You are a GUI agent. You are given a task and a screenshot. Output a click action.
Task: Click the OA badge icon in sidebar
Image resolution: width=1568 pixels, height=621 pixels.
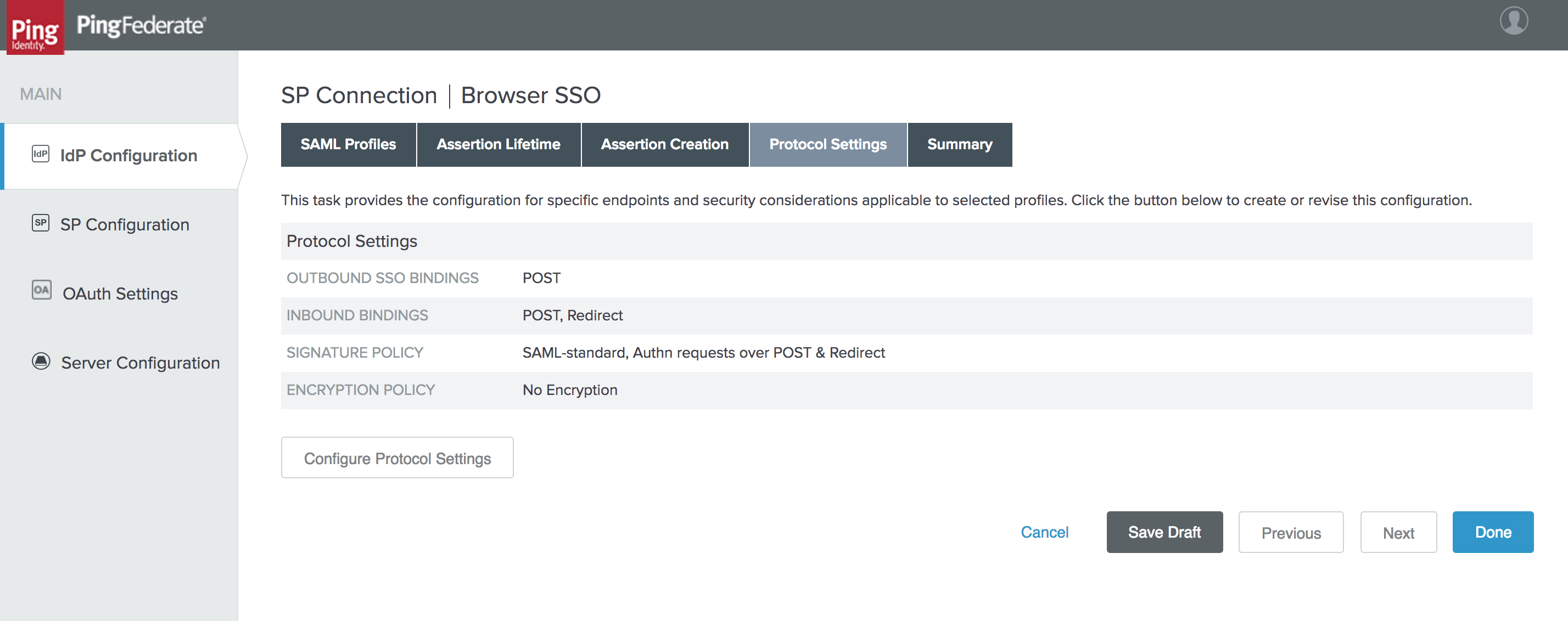[41, 290]
